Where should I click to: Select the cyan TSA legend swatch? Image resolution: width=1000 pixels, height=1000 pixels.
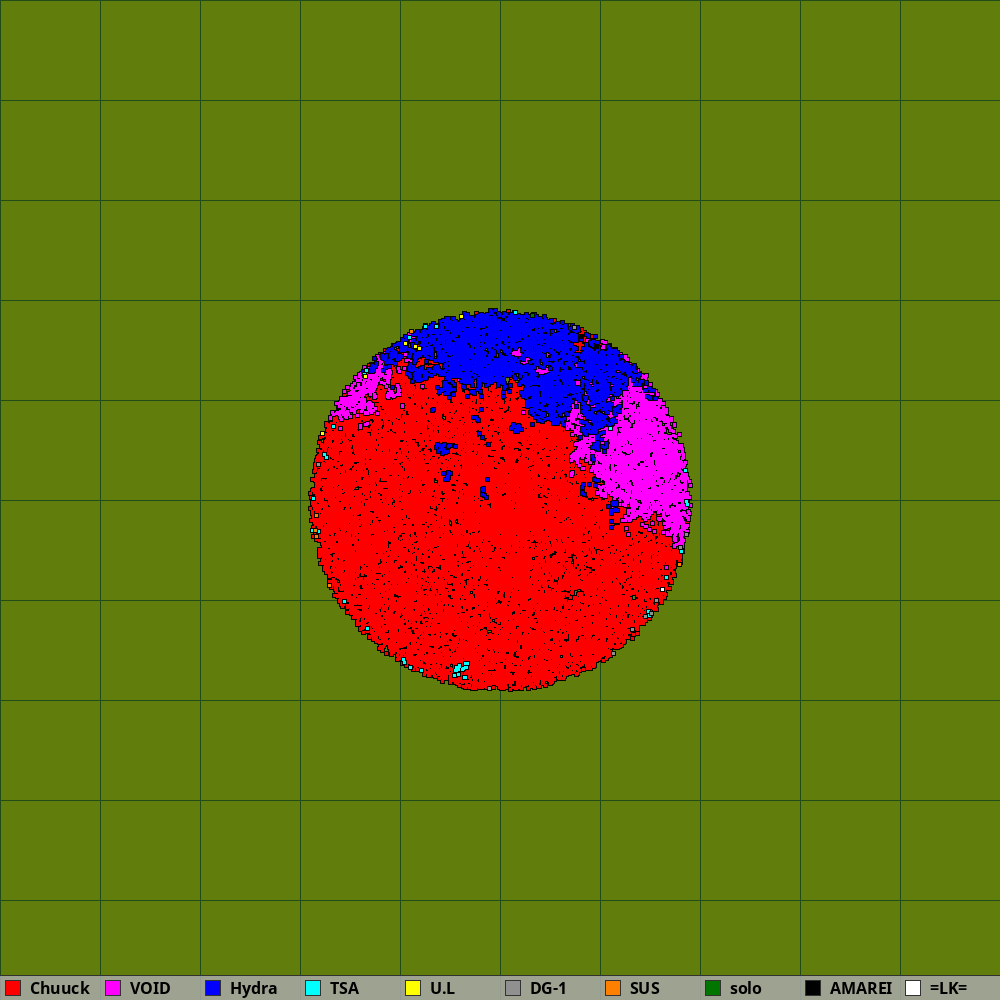coord(313,988)
